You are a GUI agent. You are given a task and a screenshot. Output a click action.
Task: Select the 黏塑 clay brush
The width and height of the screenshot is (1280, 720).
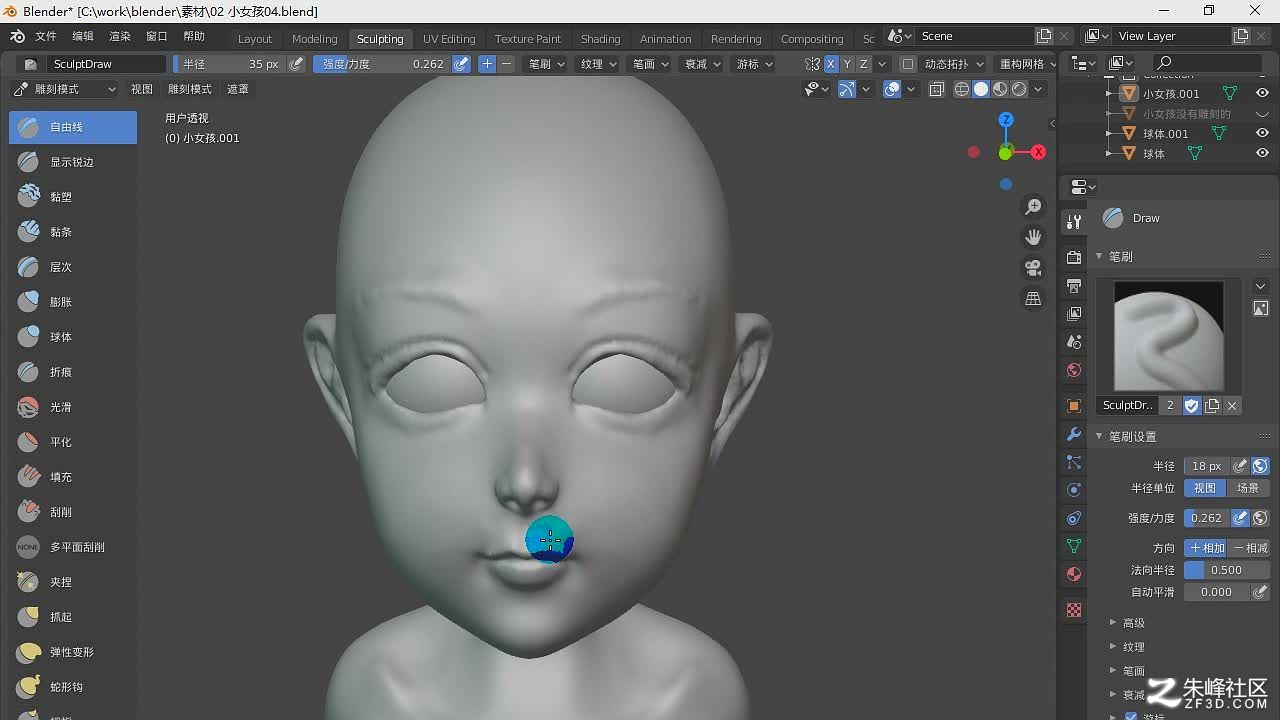tap(73, 197)
